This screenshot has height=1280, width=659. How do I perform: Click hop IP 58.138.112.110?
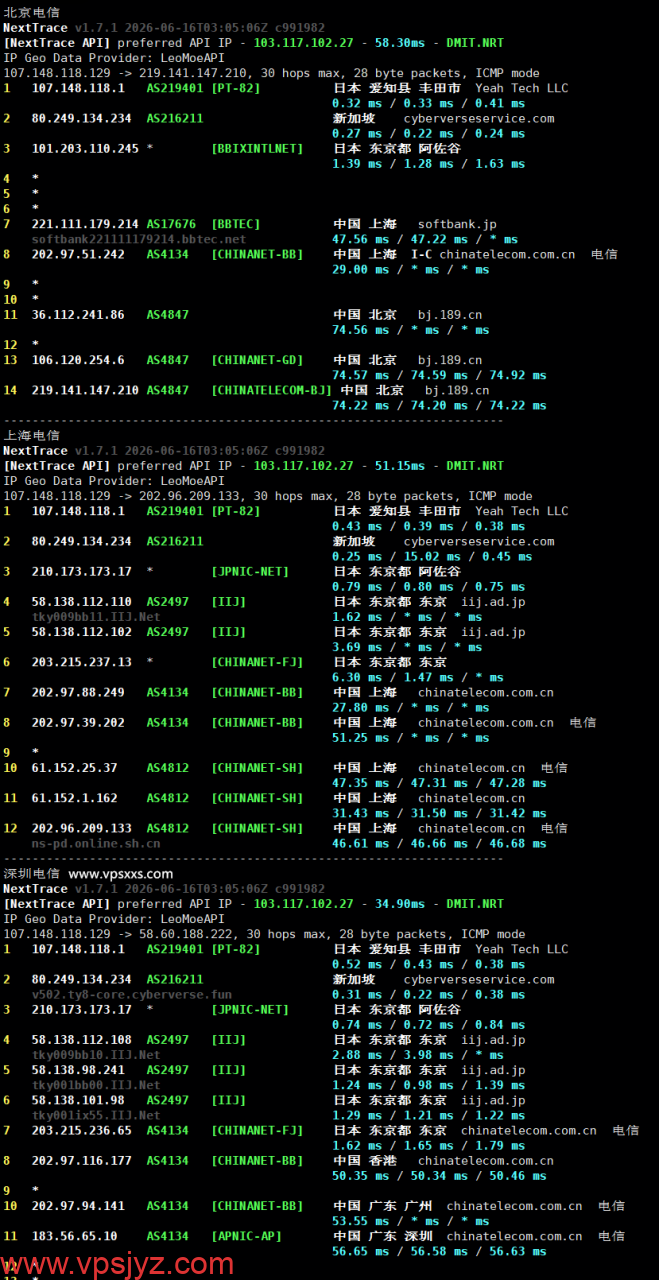point(82,602)
